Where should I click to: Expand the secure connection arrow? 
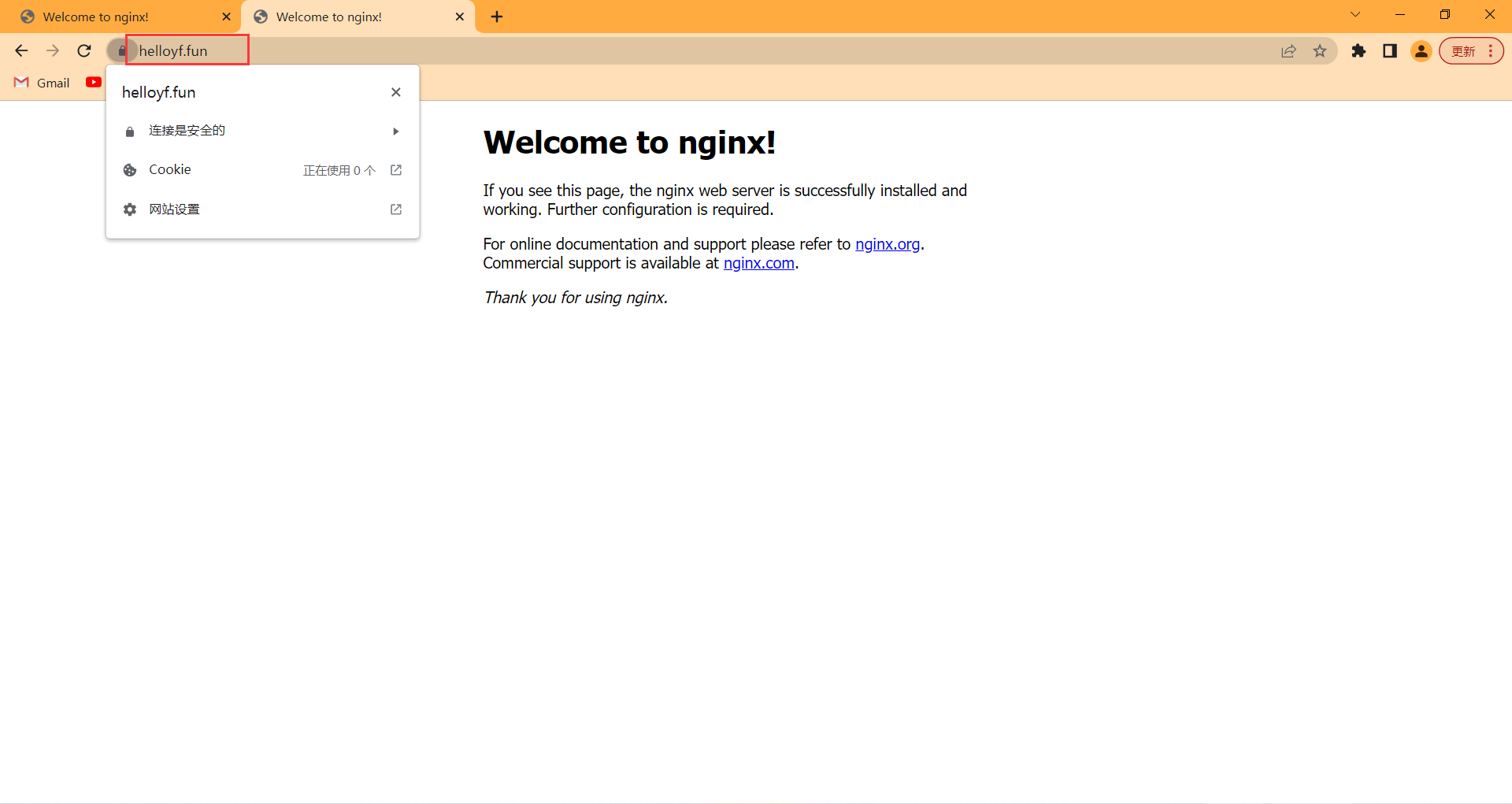pos(396,132)
